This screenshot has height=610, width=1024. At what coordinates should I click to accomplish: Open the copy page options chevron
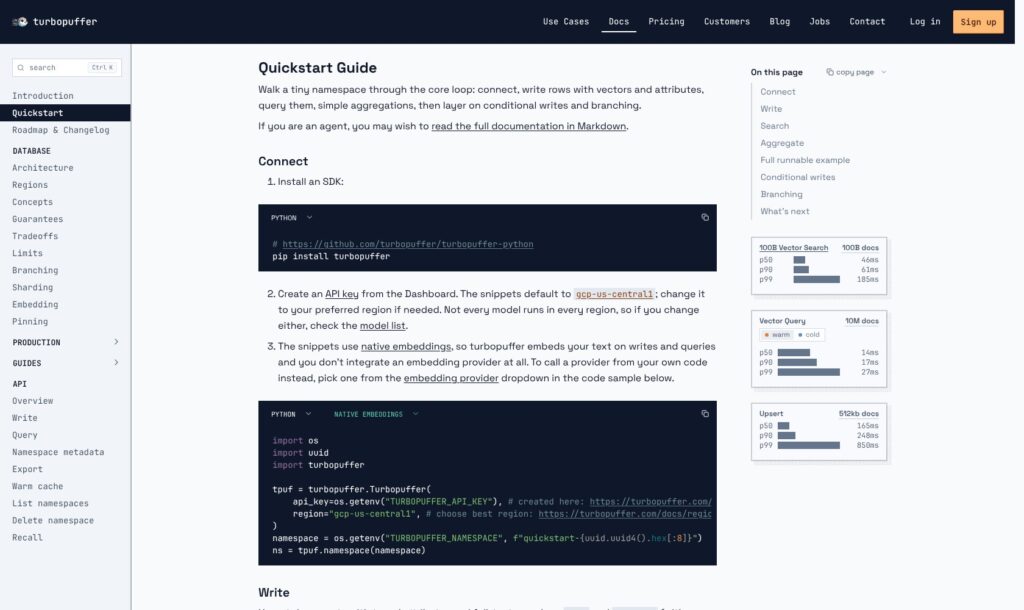click(x=884, y=72)
